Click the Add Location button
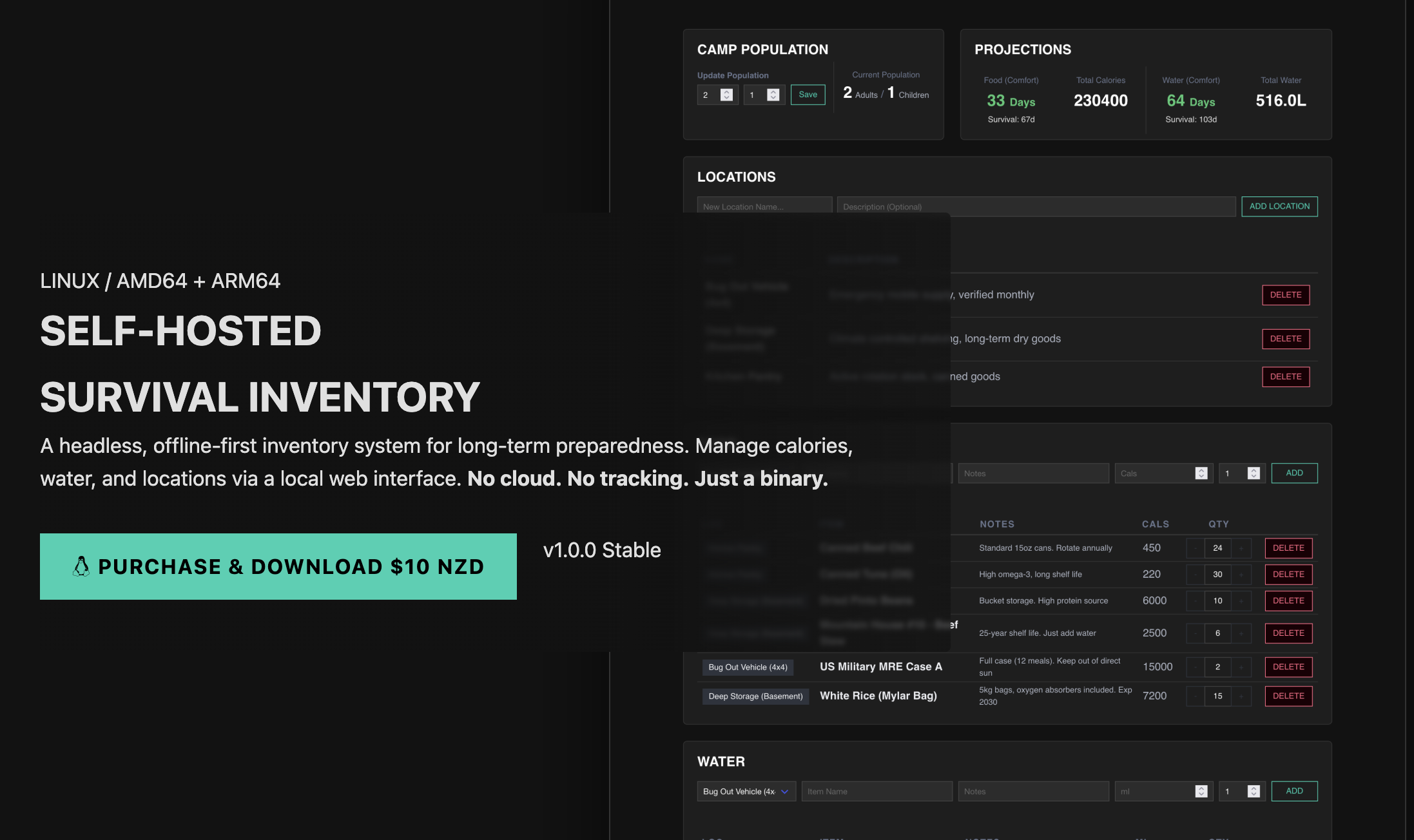Screen dimensions: 1414x840 tap(1279, 206)
